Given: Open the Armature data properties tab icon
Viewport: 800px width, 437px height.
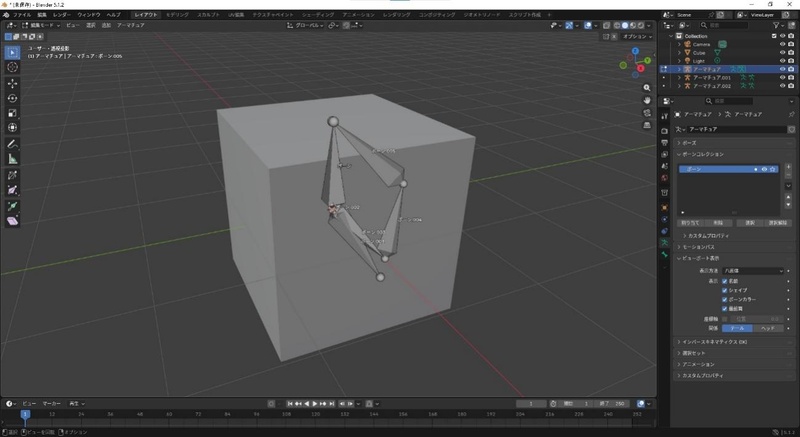Looking at the screenshot, I should [x=664, y=243].
